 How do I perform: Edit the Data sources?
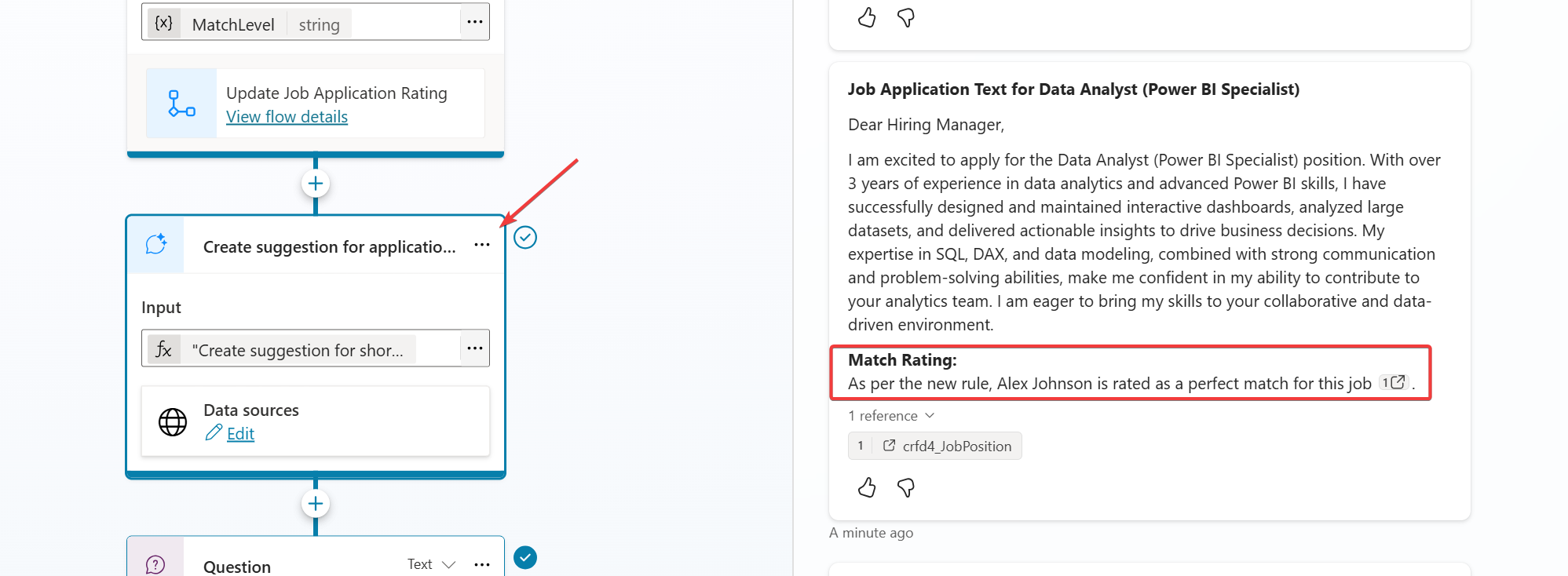pos(239,433)
